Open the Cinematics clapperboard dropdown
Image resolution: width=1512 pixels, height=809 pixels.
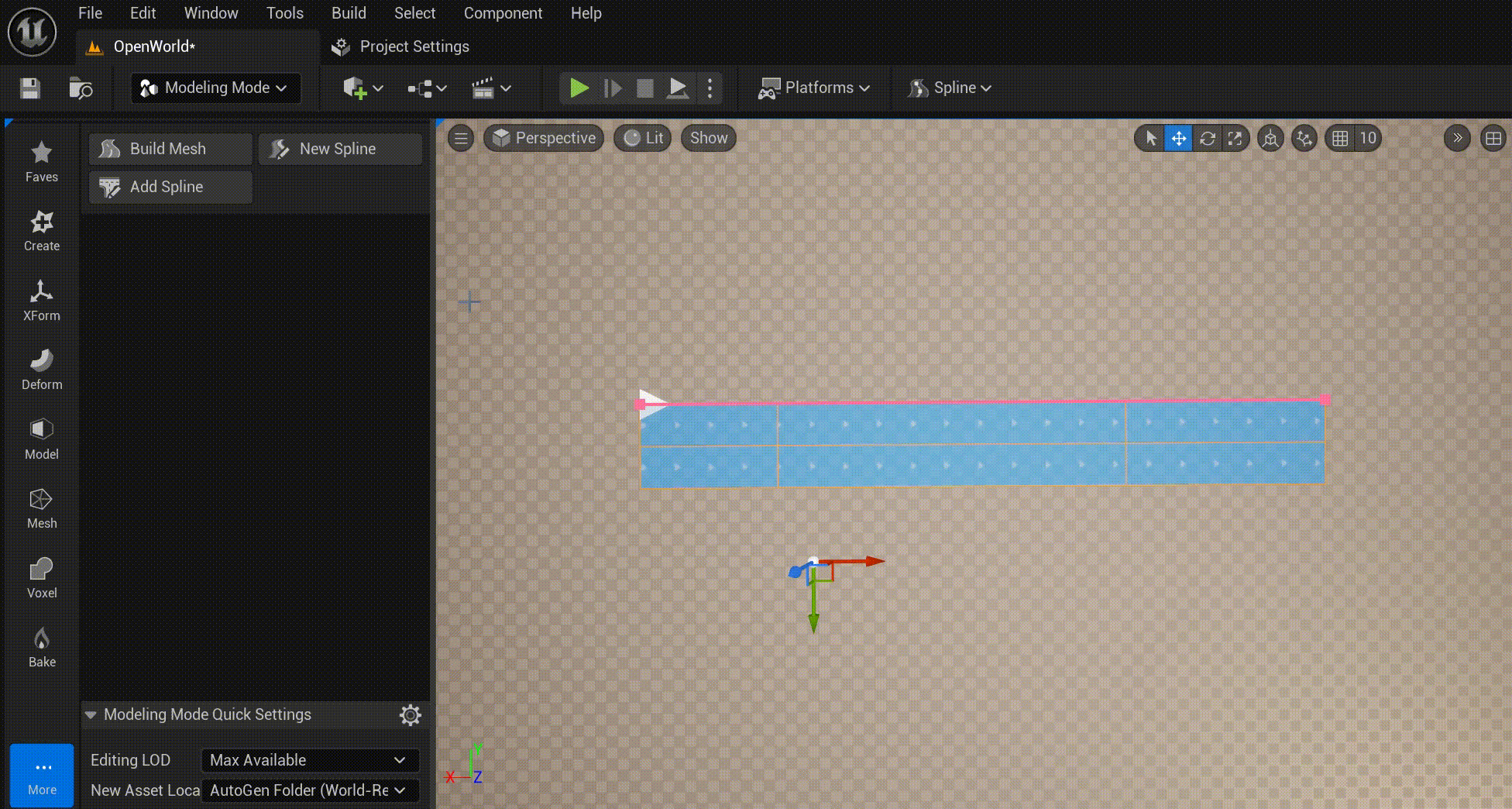coord(491,88)
